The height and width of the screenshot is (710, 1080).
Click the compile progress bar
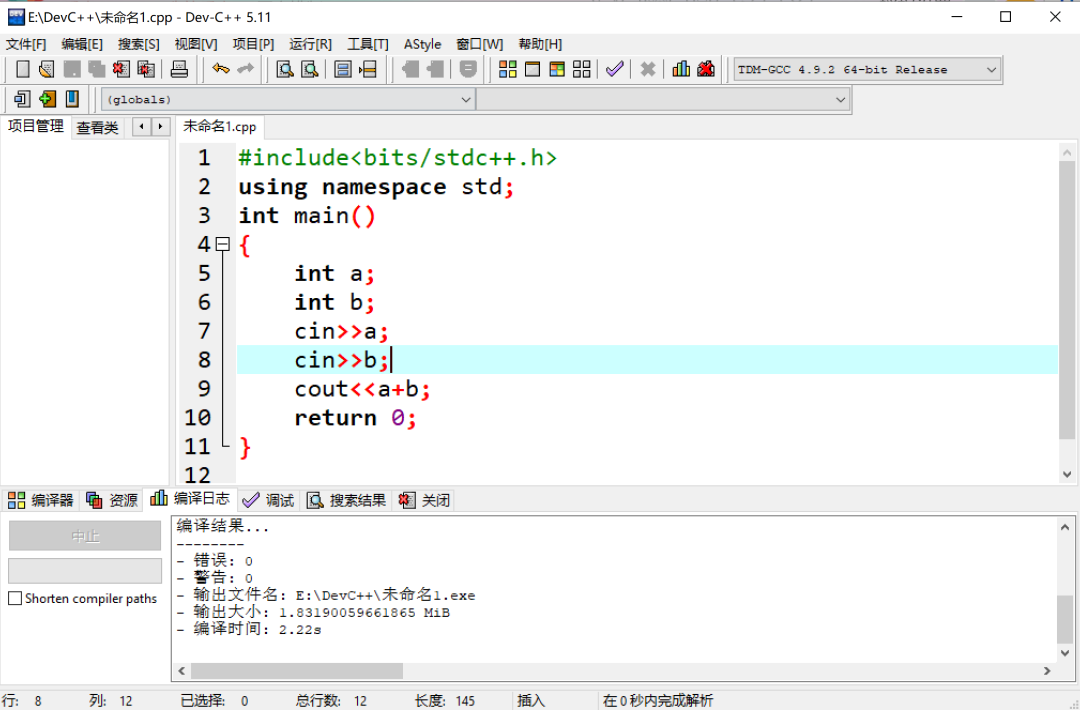pyautogui.click(x=85, y=571)
